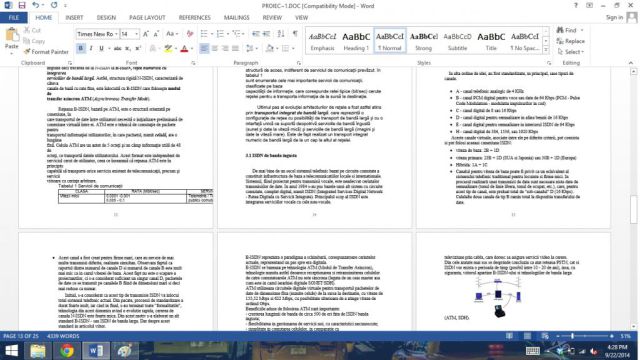
Task: Open the Bullets list dropdown arrow
Action: coord(211,34)
